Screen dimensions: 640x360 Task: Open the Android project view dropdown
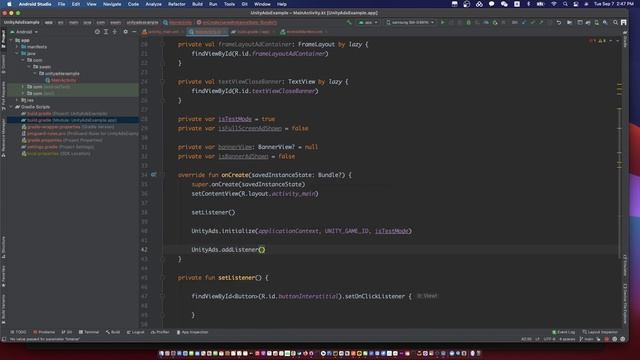(x=24, y=32)
